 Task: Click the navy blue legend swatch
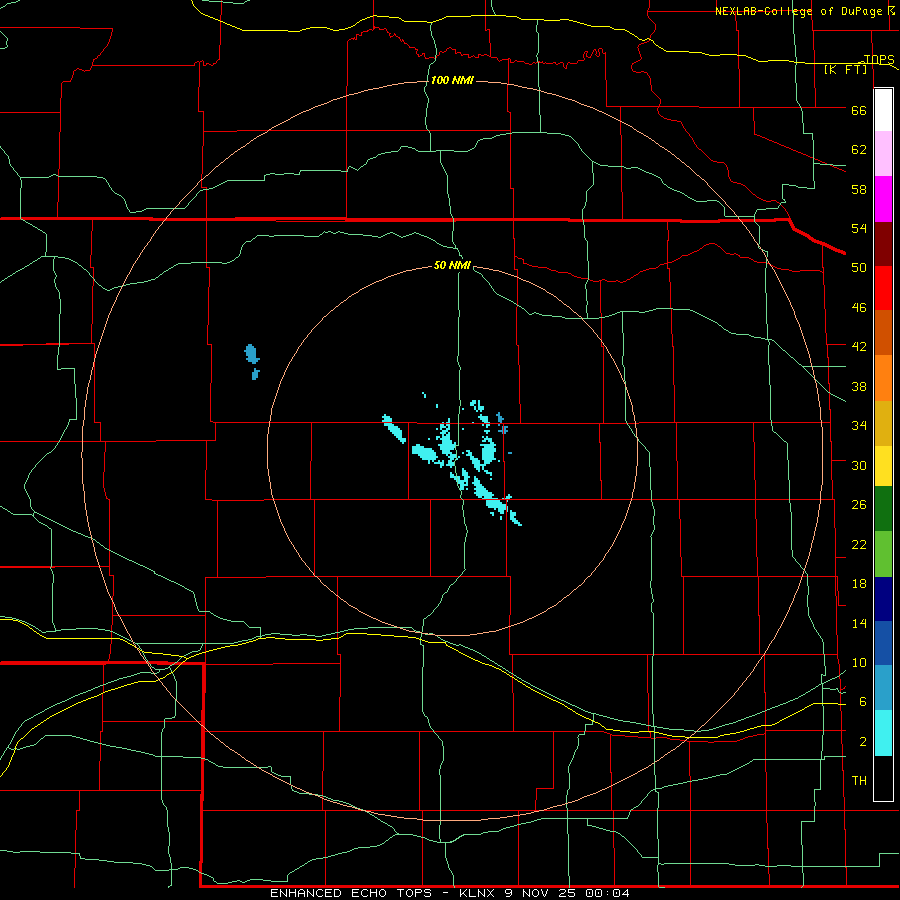pos(883,599)
